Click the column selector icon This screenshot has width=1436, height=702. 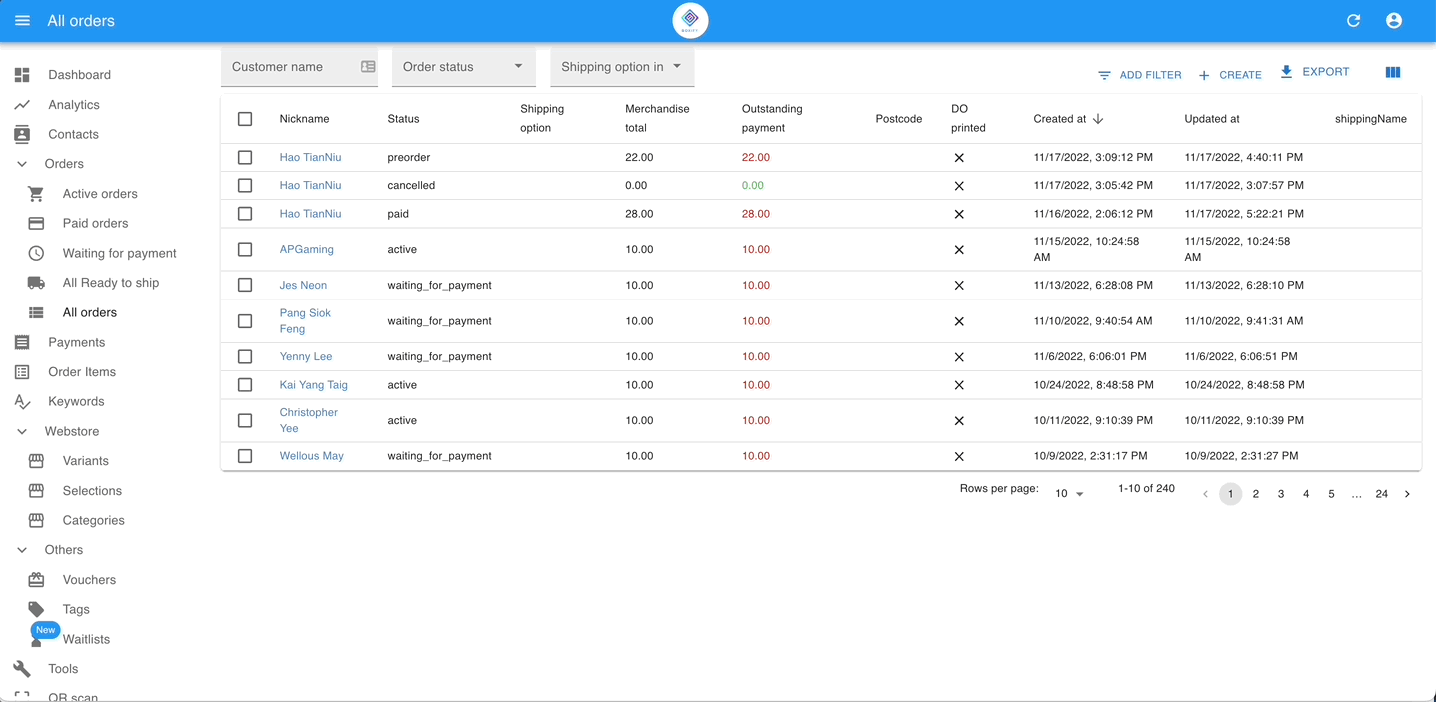(1392, 72)
